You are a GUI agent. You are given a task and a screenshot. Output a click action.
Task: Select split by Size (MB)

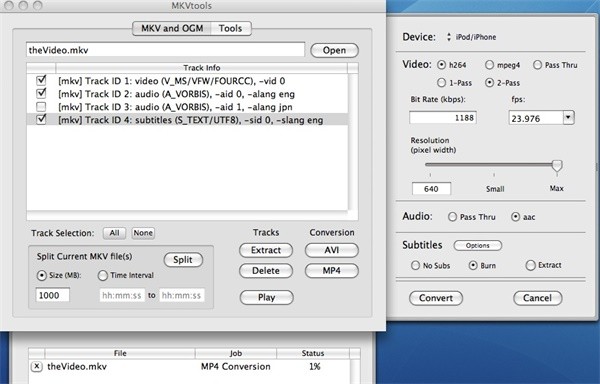pos(41,275)
